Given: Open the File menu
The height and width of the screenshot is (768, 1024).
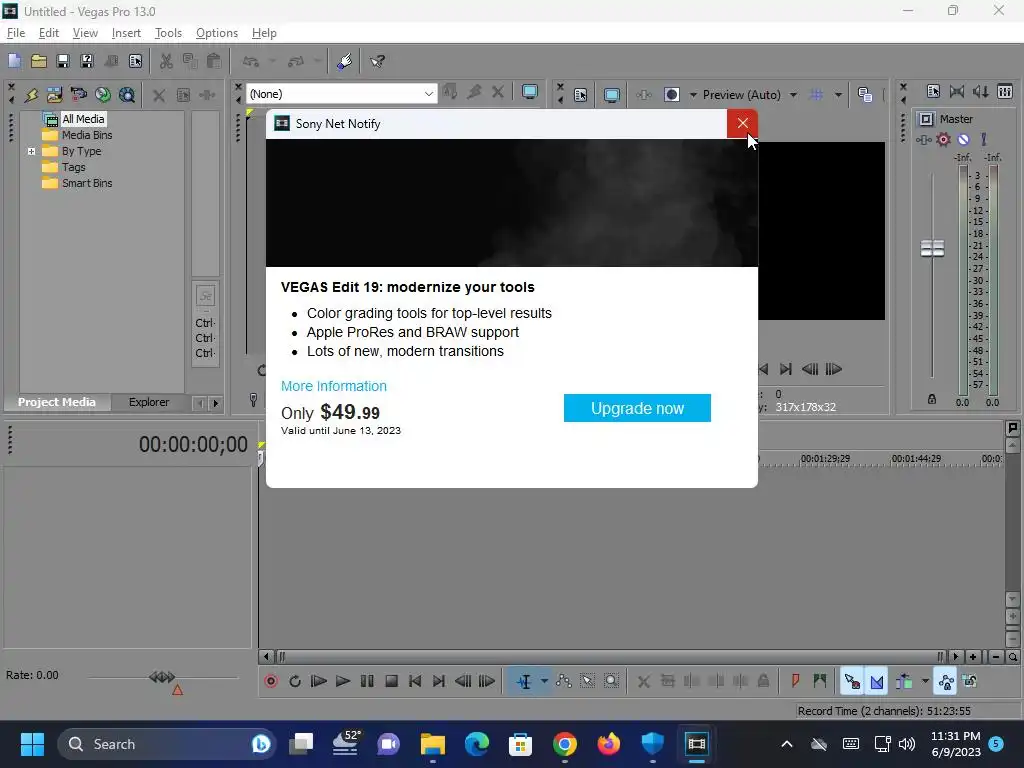Looking at the screenshot, I should click(16, 33).
